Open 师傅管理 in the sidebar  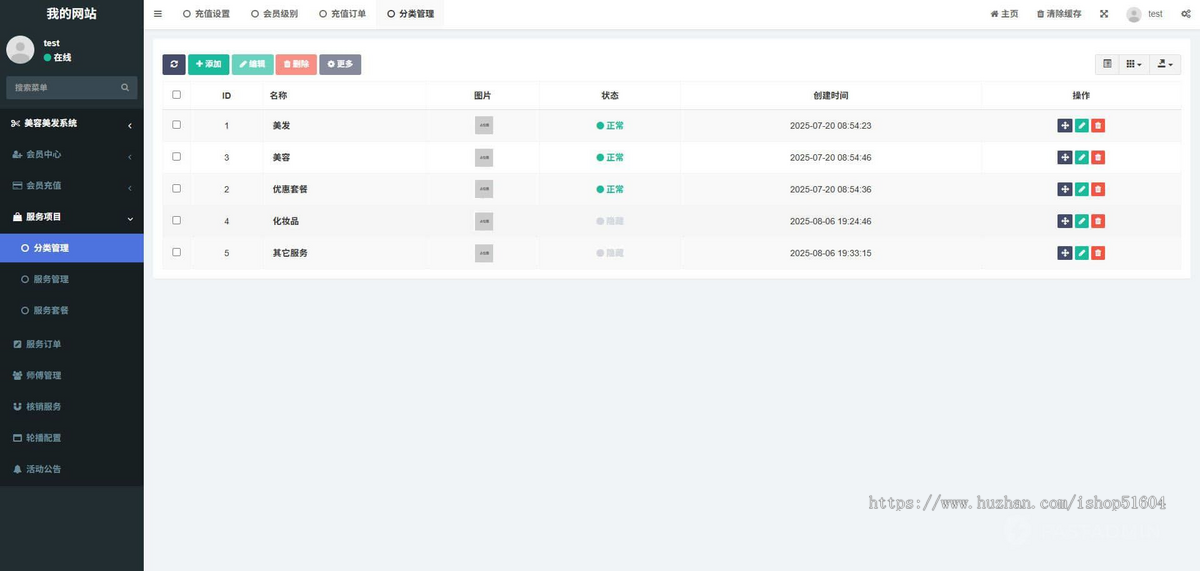(x=72, y=375)
